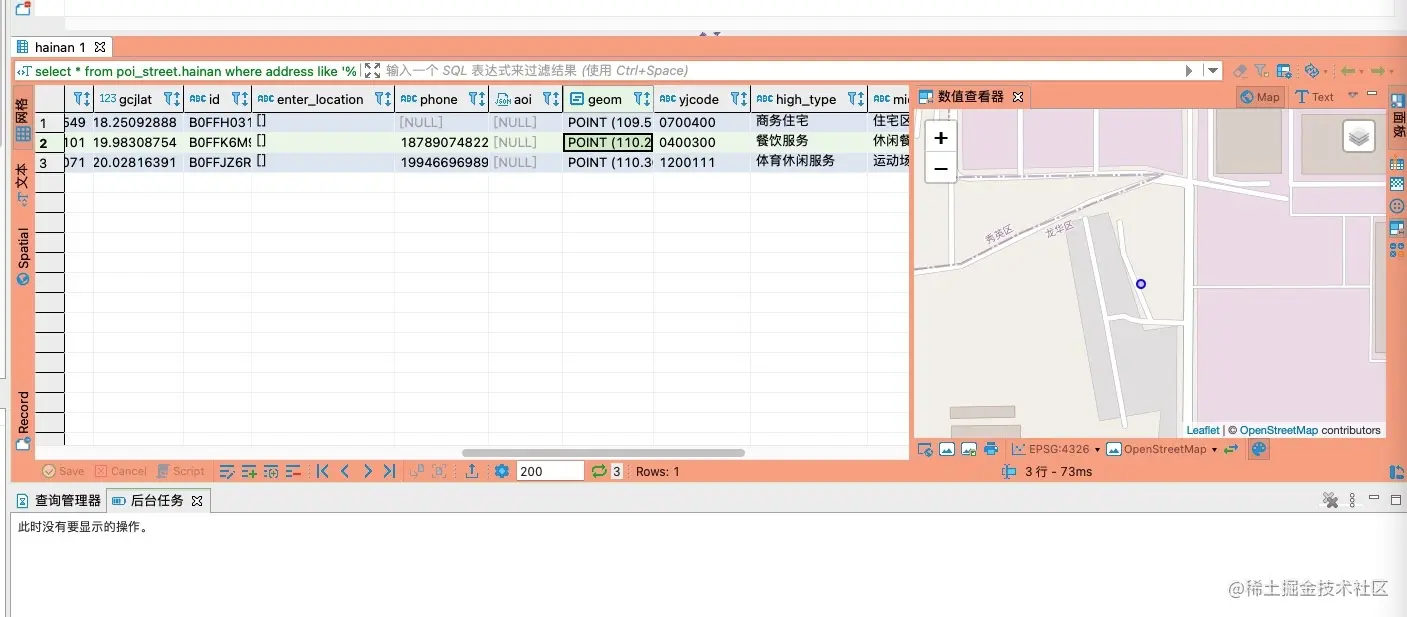Open the EPSG:4326 SRID dropdown

coord(1056,449)
